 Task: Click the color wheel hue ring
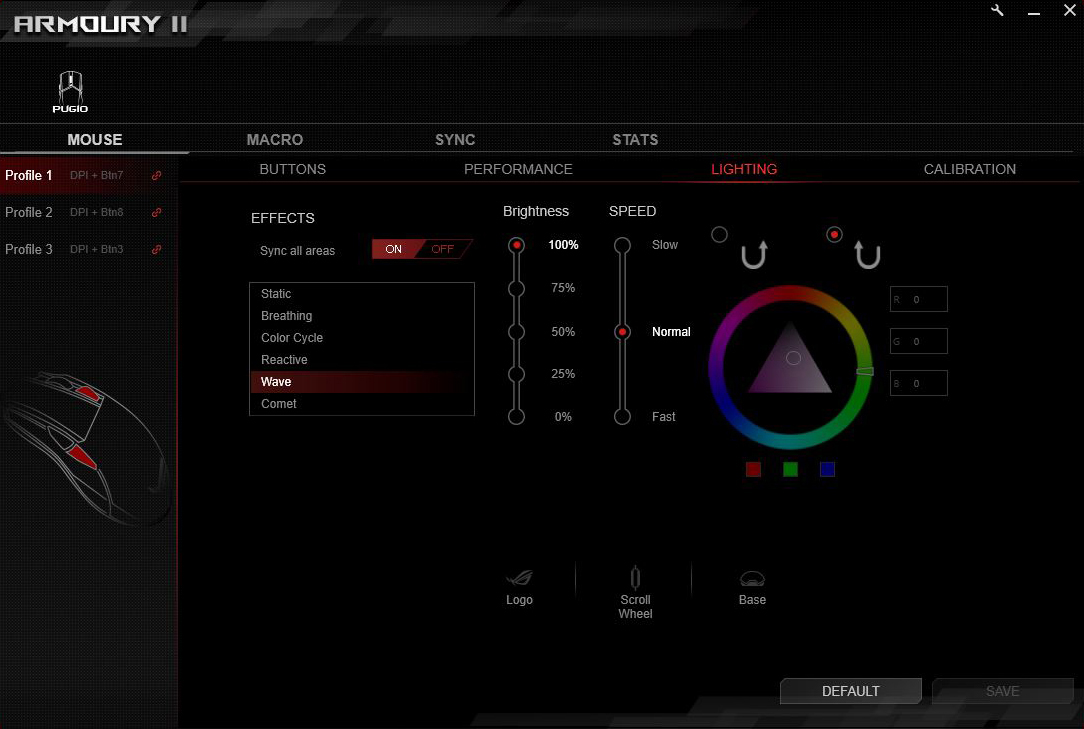[x=790, y=293]
